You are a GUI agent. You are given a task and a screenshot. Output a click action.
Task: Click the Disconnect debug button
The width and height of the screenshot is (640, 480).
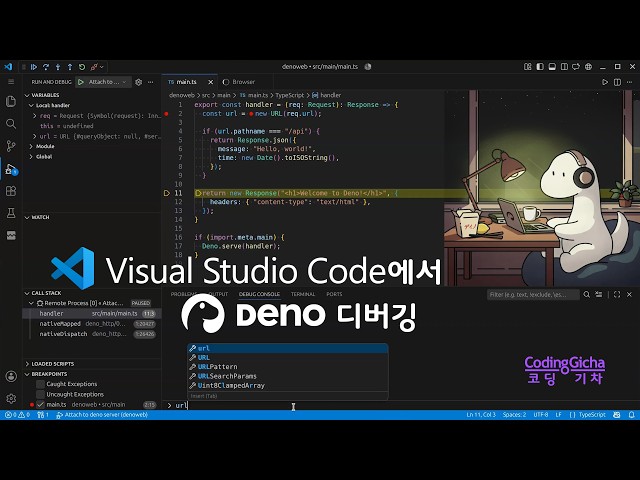[x=94, y=67]
